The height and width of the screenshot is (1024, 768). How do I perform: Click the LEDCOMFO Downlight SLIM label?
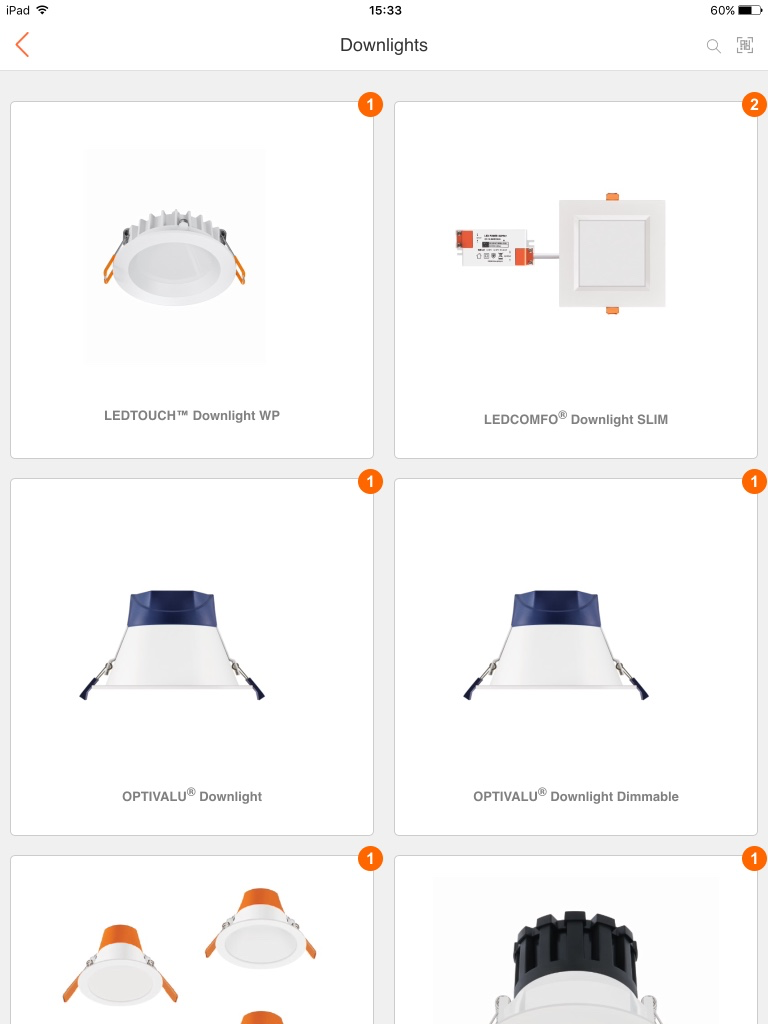click(576, 419)
